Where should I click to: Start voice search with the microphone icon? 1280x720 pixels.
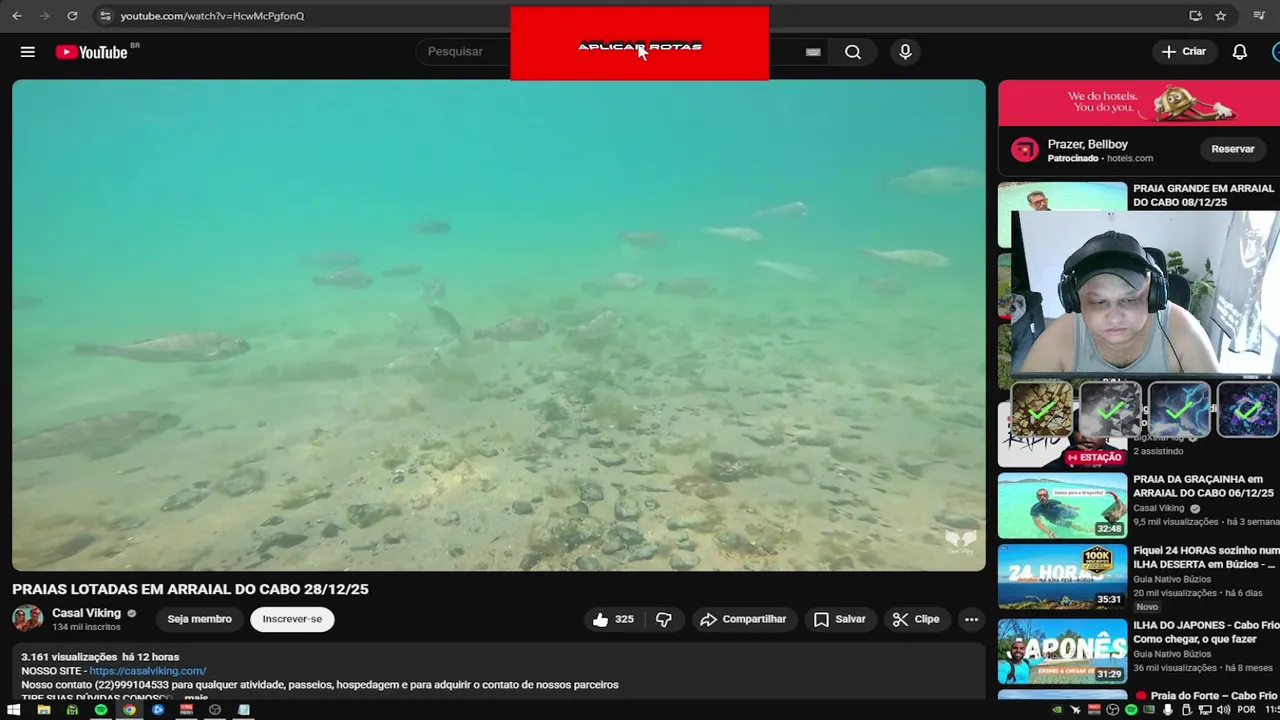click(905, 52)
